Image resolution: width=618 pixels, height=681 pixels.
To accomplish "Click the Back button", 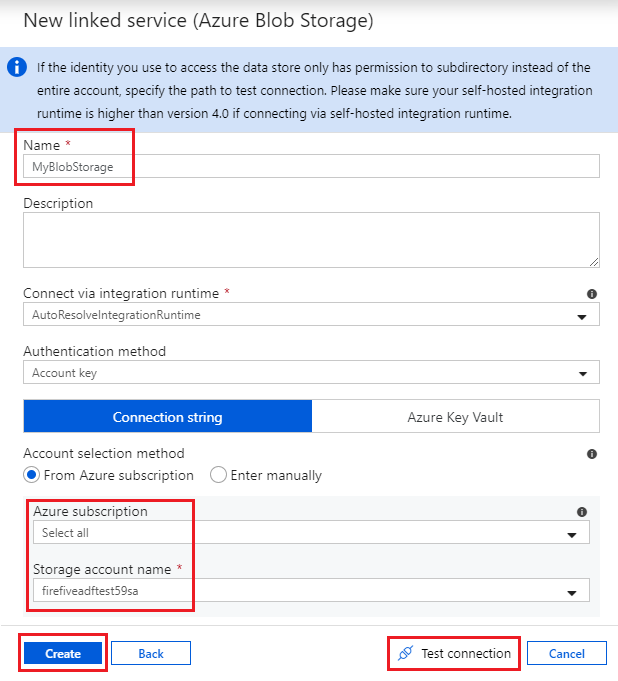I will (x=151, y=653).
